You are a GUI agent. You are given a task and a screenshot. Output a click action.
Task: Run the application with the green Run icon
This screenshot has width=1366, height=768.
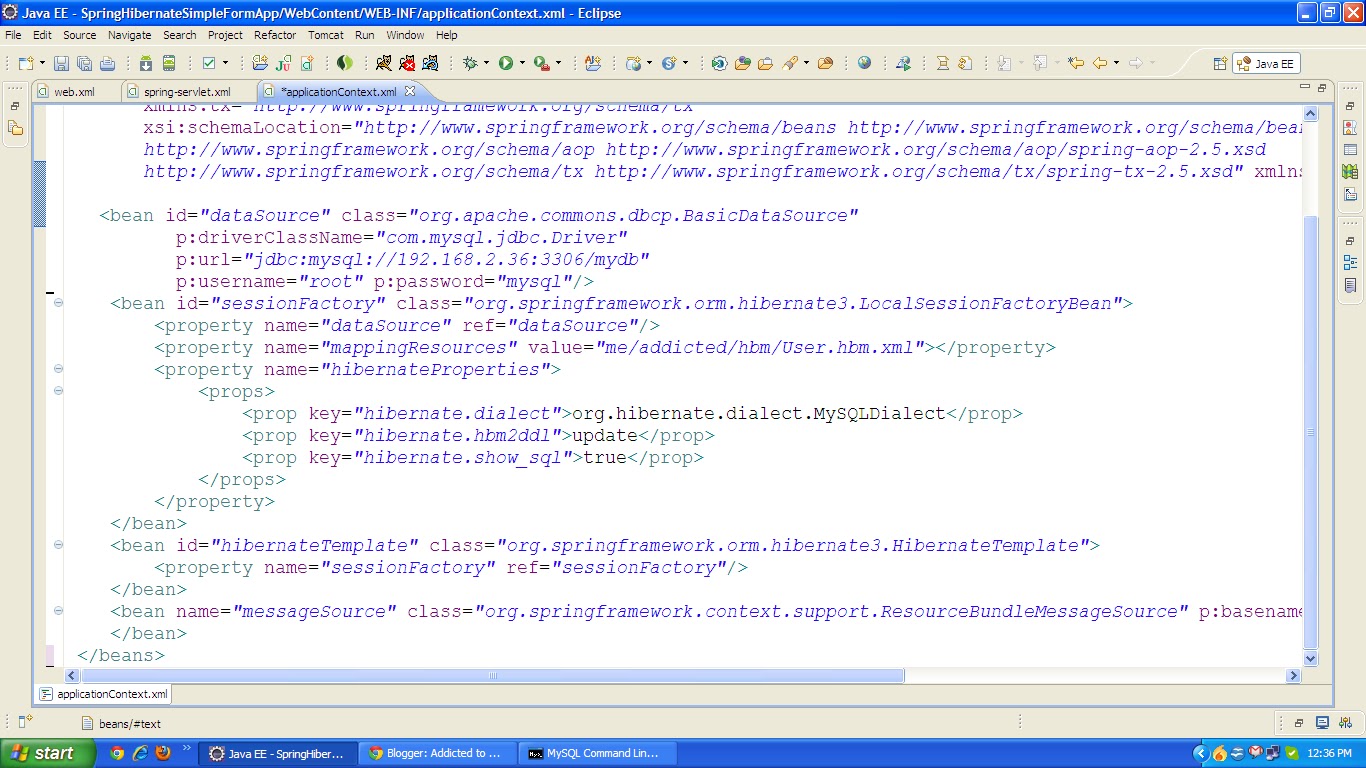(506, 62)
